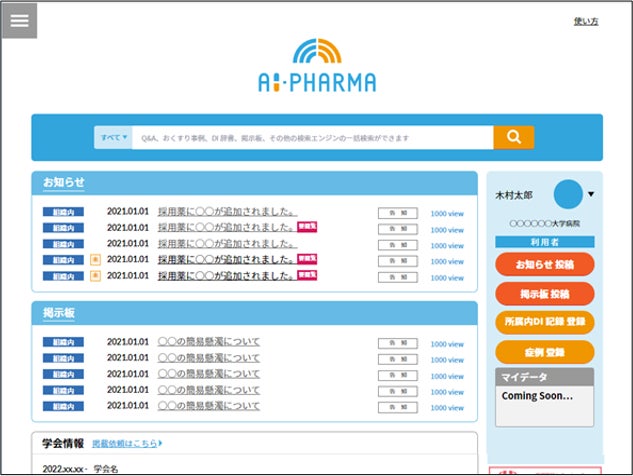Click the orange magnifier search button

(x=514, y=137)
